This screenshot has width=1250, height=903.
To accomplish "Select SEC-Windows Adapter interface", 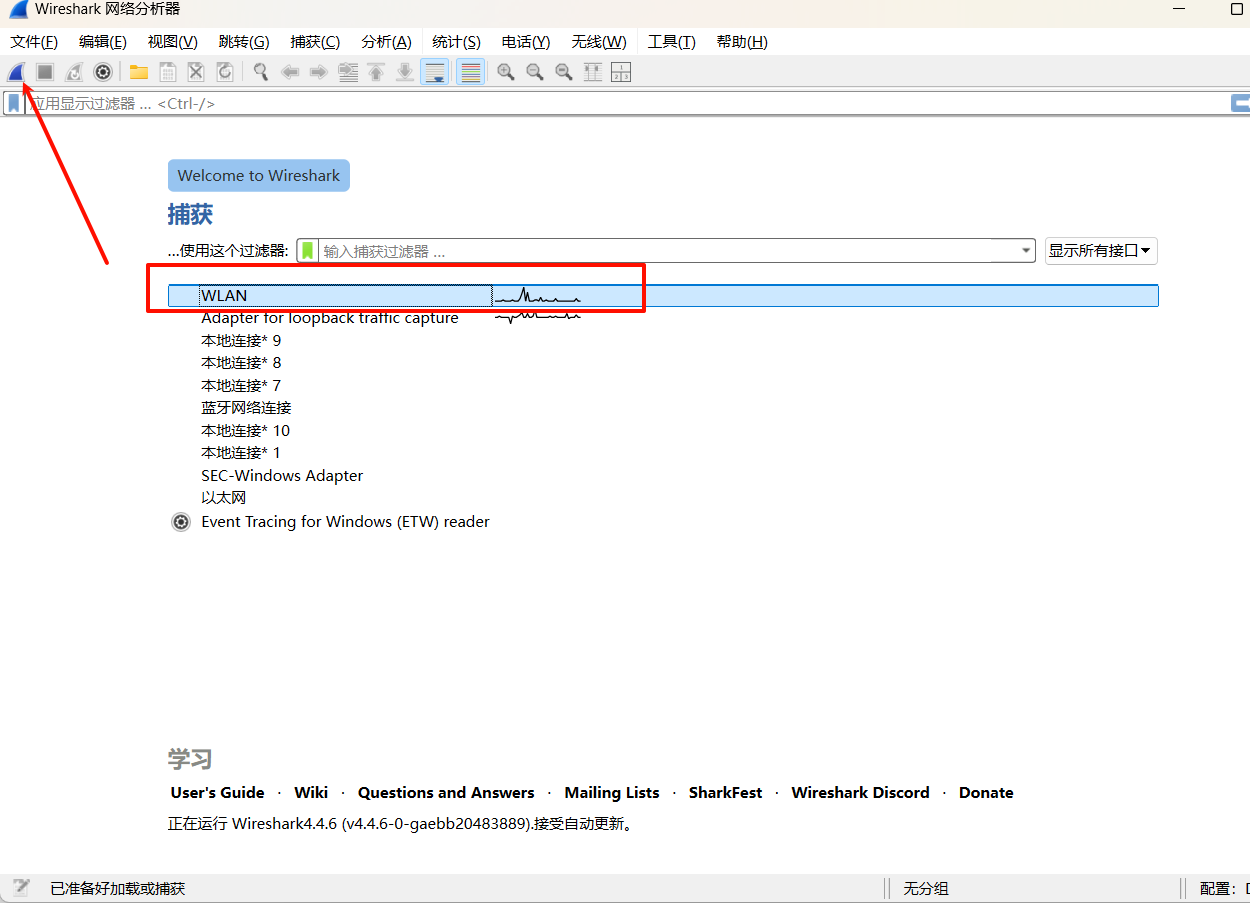I will [x=282, y=476].
